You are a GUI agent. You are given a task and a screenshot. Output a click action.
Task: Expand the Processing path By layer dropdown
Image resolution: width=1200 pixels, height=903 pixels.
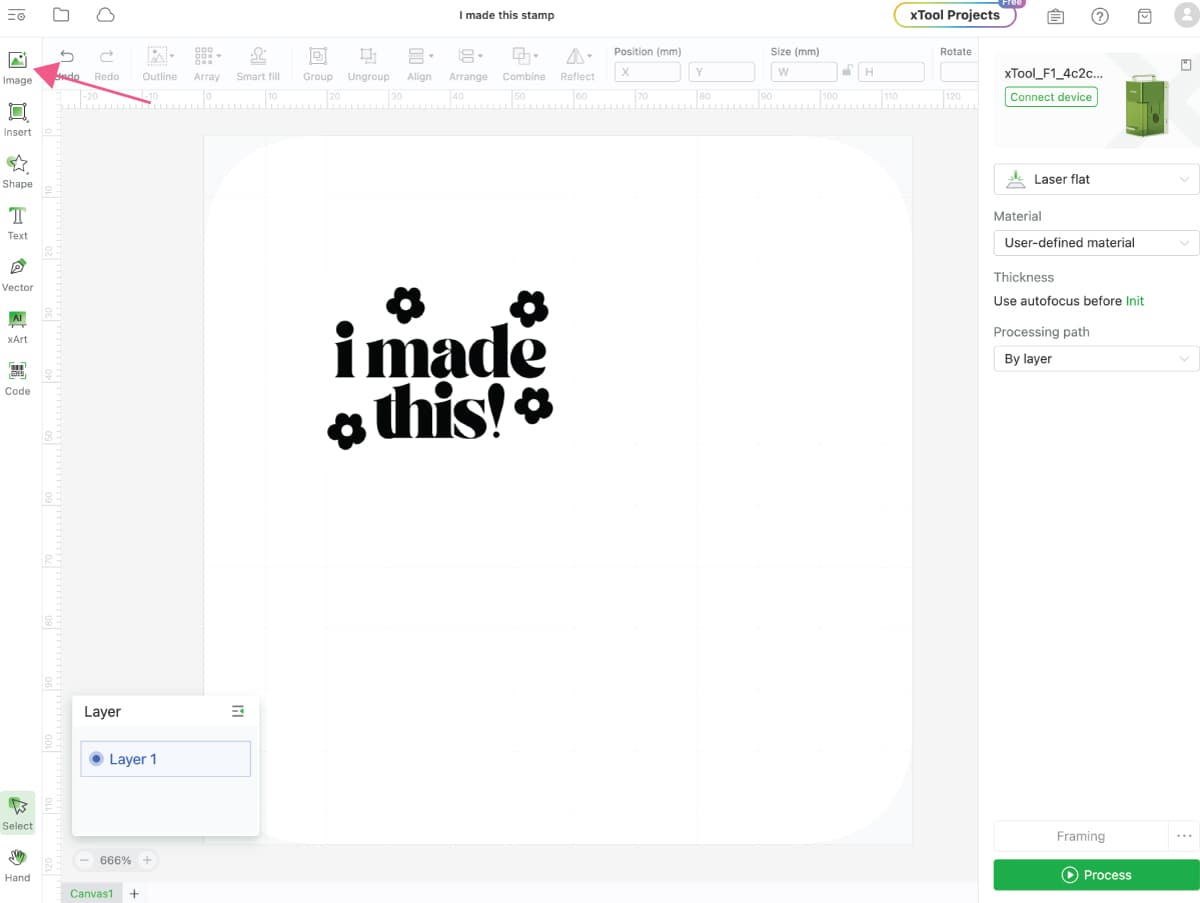pos(1096,359)
